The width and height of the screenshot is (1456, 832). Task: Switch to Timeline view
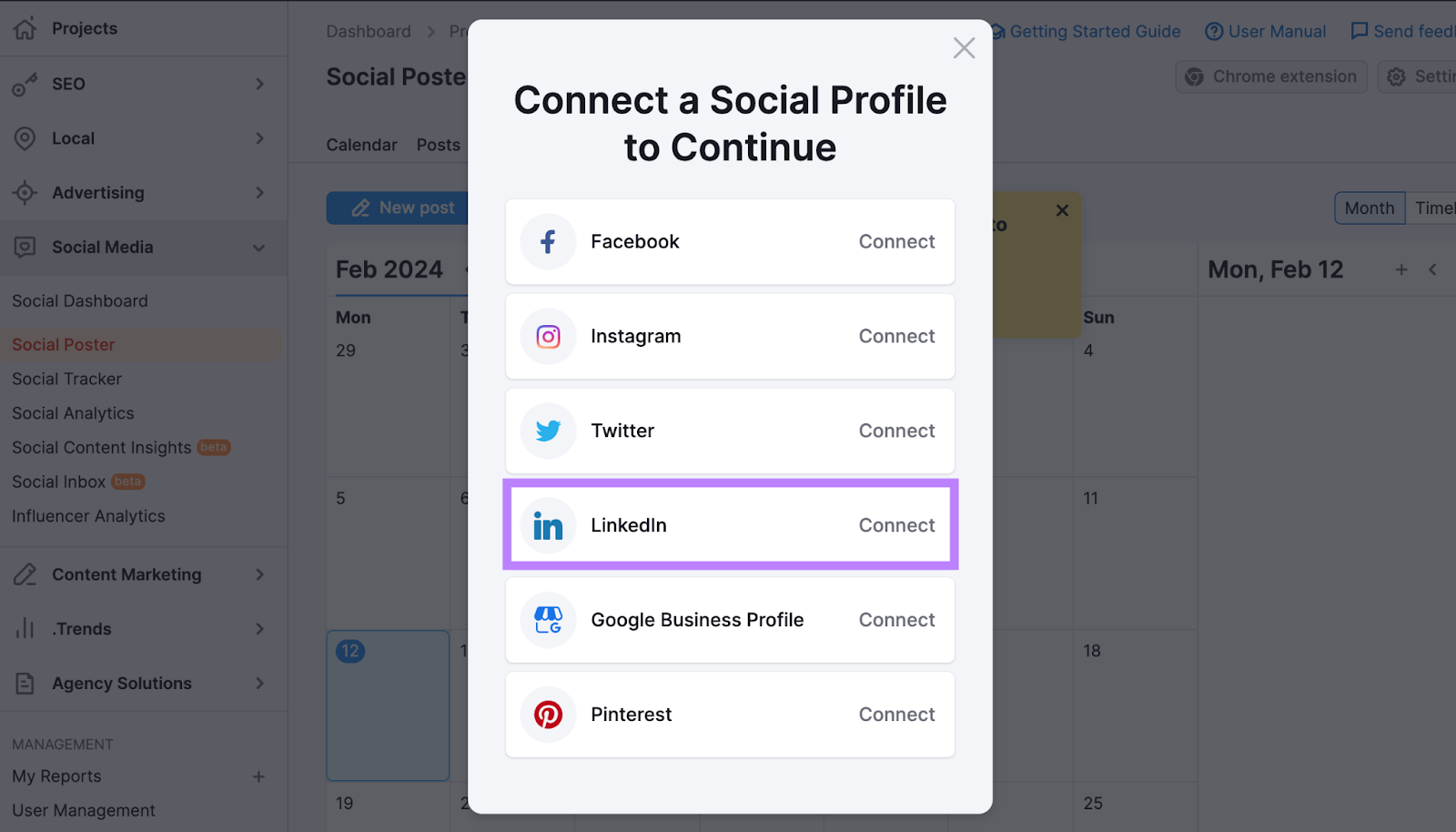1431,208
